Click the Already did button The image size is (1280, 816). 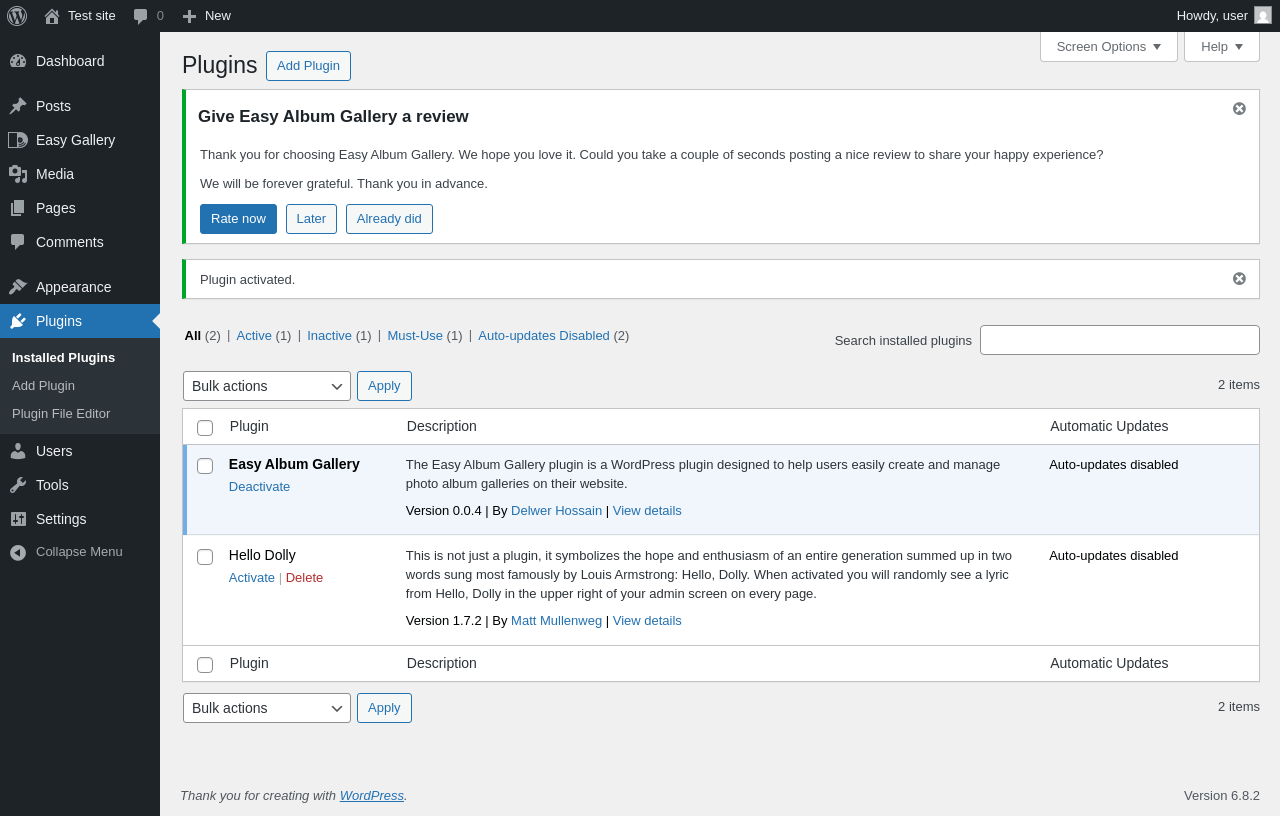click(389, 219)
